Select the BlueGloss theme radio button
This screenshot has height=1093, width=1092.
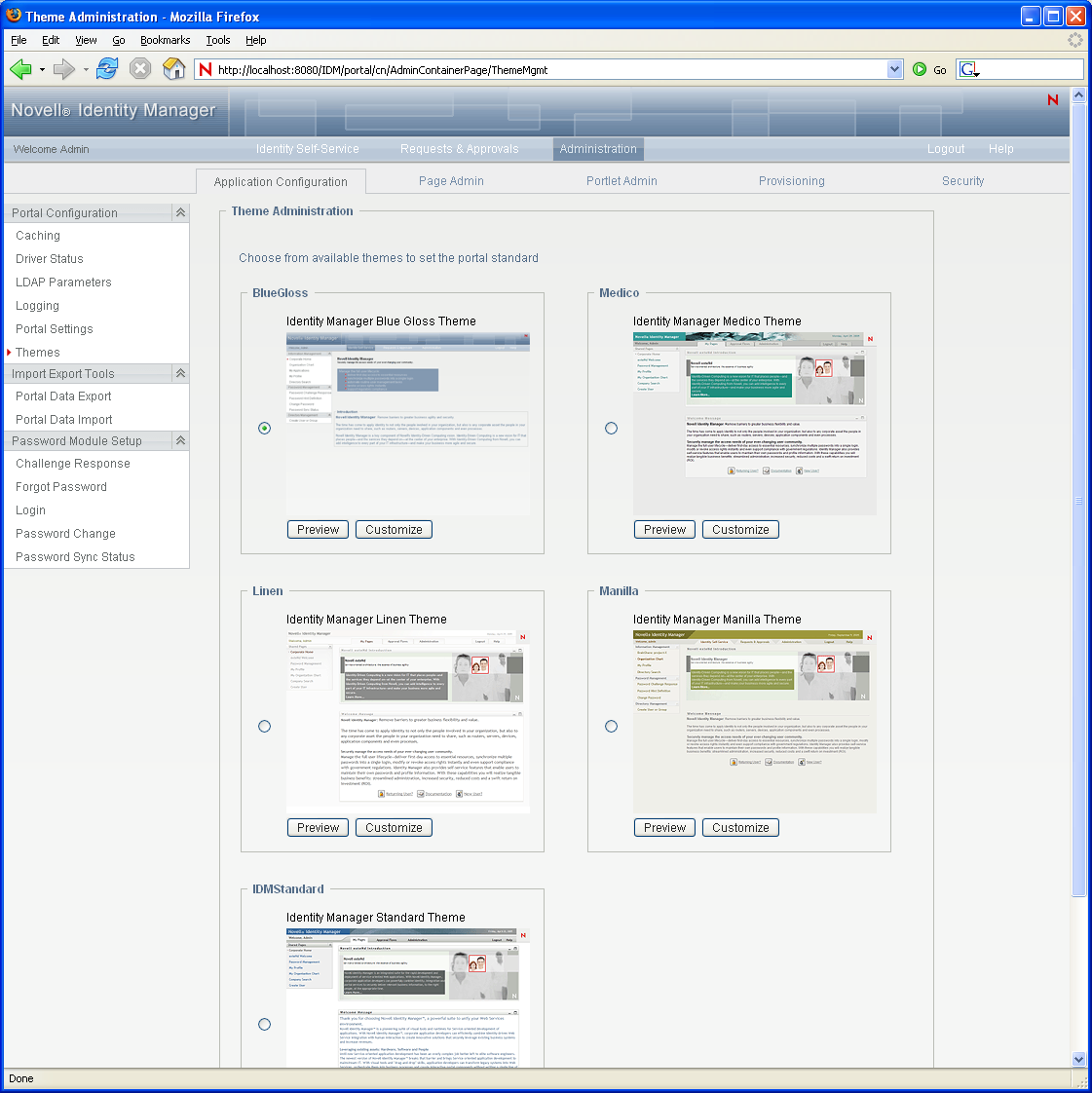(264, 428)
